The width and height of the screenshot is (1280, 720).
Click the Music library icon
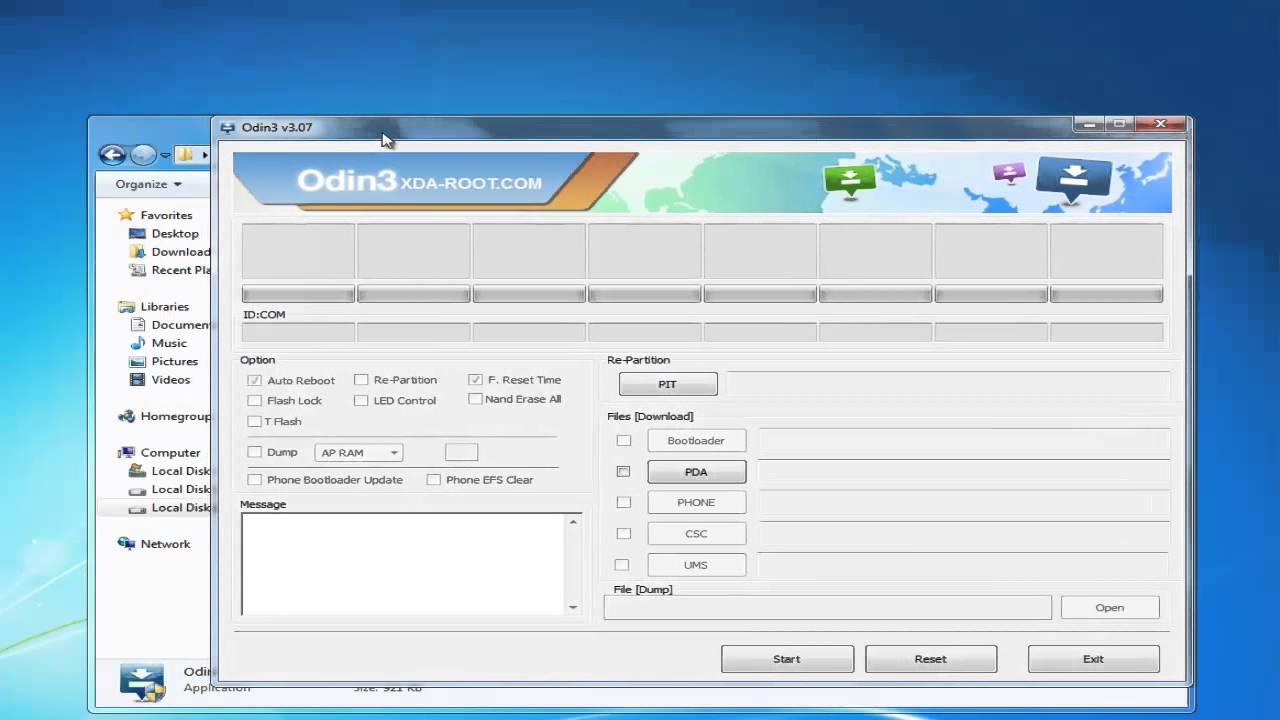click(x=138, y=343)
